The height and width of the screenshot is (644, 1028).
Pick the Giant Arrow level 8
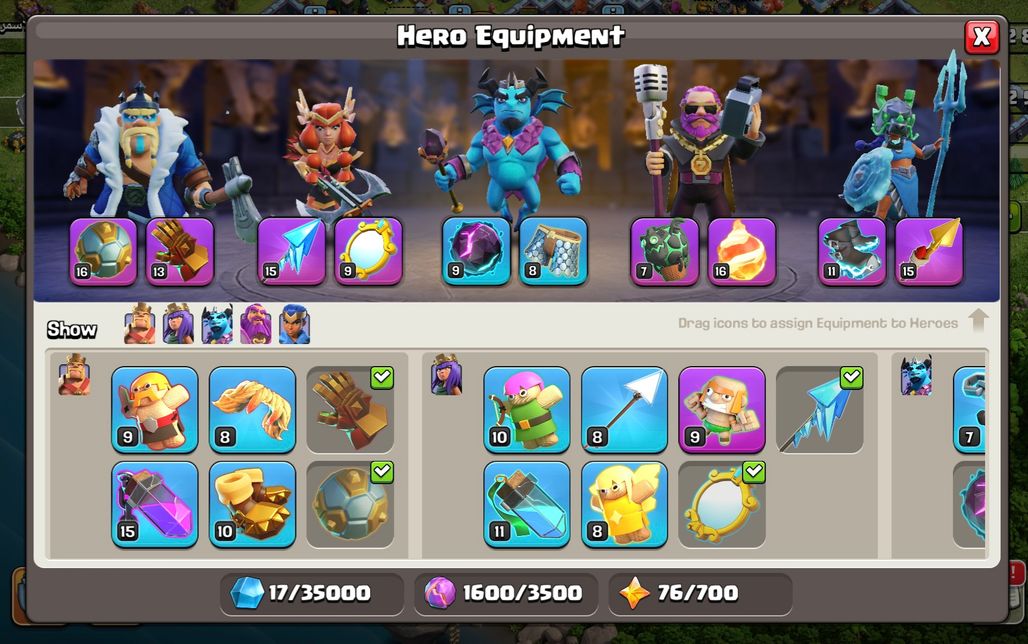point(624,410)
